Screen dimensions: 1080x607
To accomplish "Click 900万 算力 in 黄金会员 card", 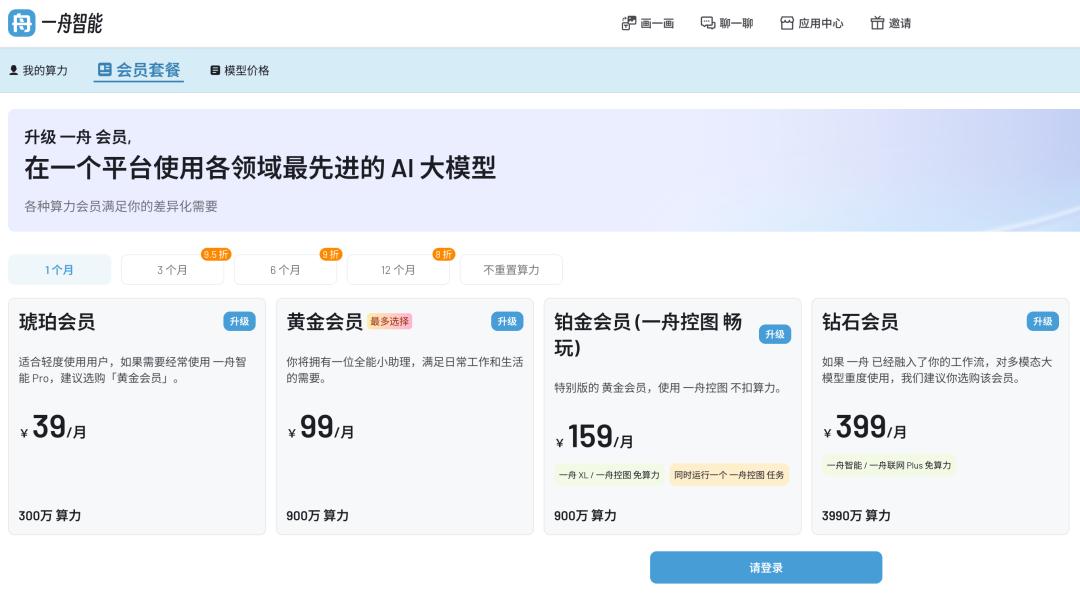I will 318,515.
